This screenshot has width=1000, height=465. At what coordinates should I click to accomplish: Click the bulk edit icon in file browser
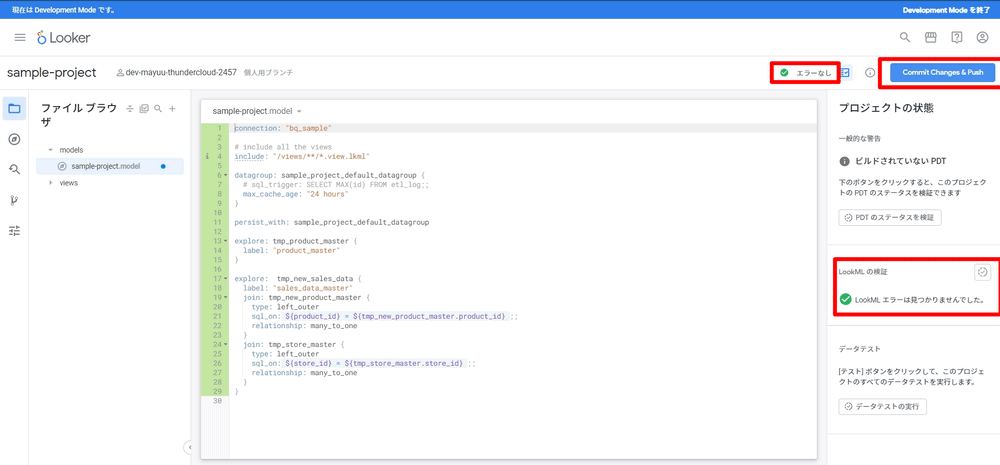(x=143, y=109)
